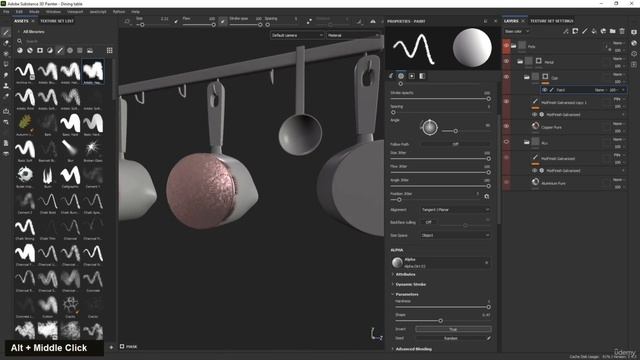Delete layer trash icon in Layers
Viewport: 640px width, 360px height.
coord(622,31)
